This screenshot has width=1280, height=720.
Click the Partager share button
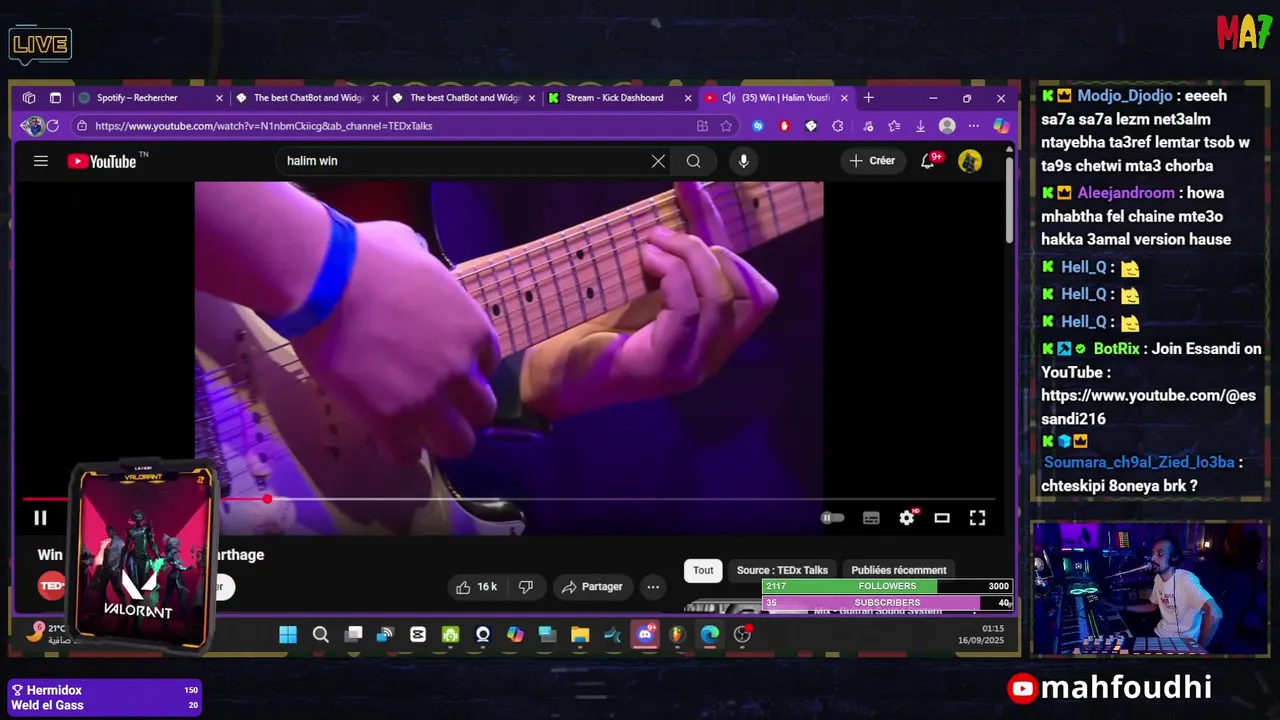click(592, 587)
